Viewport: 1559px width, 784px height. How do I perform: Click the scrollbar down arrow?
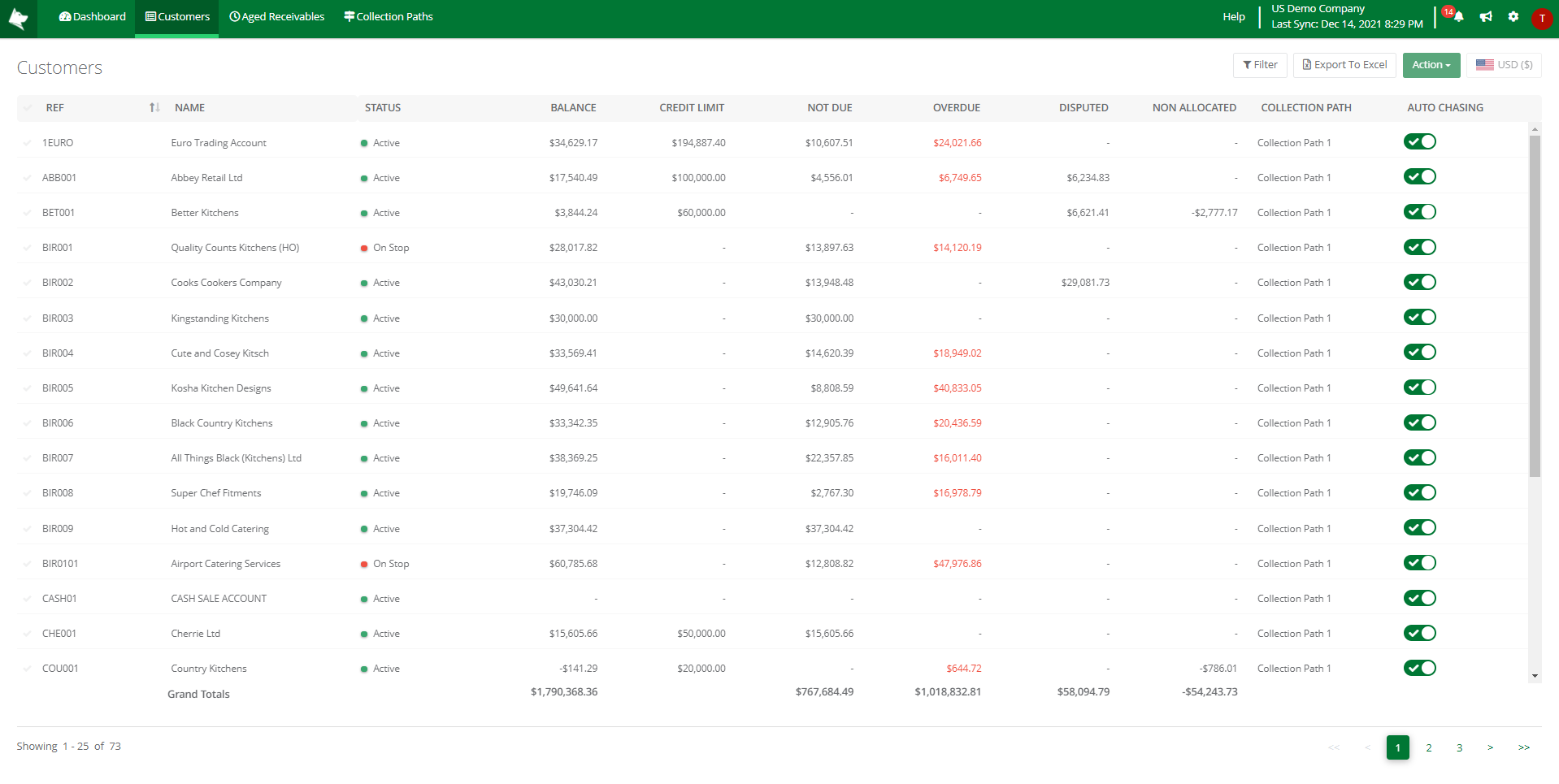point(1535,676)
